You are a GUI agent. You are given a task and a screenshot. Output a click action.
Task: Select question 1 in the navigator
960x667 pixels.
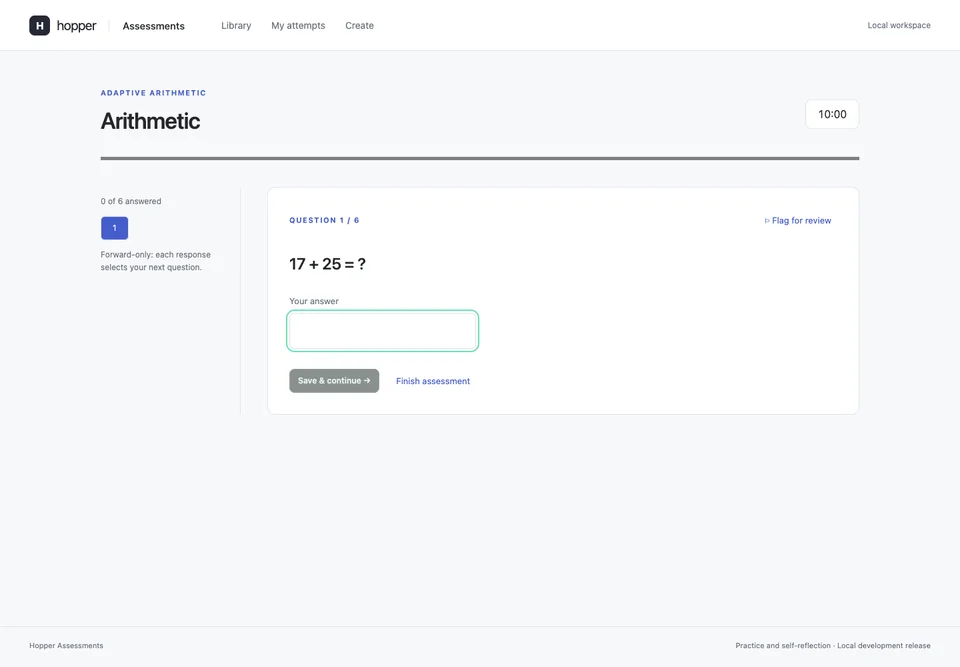click(x=114, y=228)
